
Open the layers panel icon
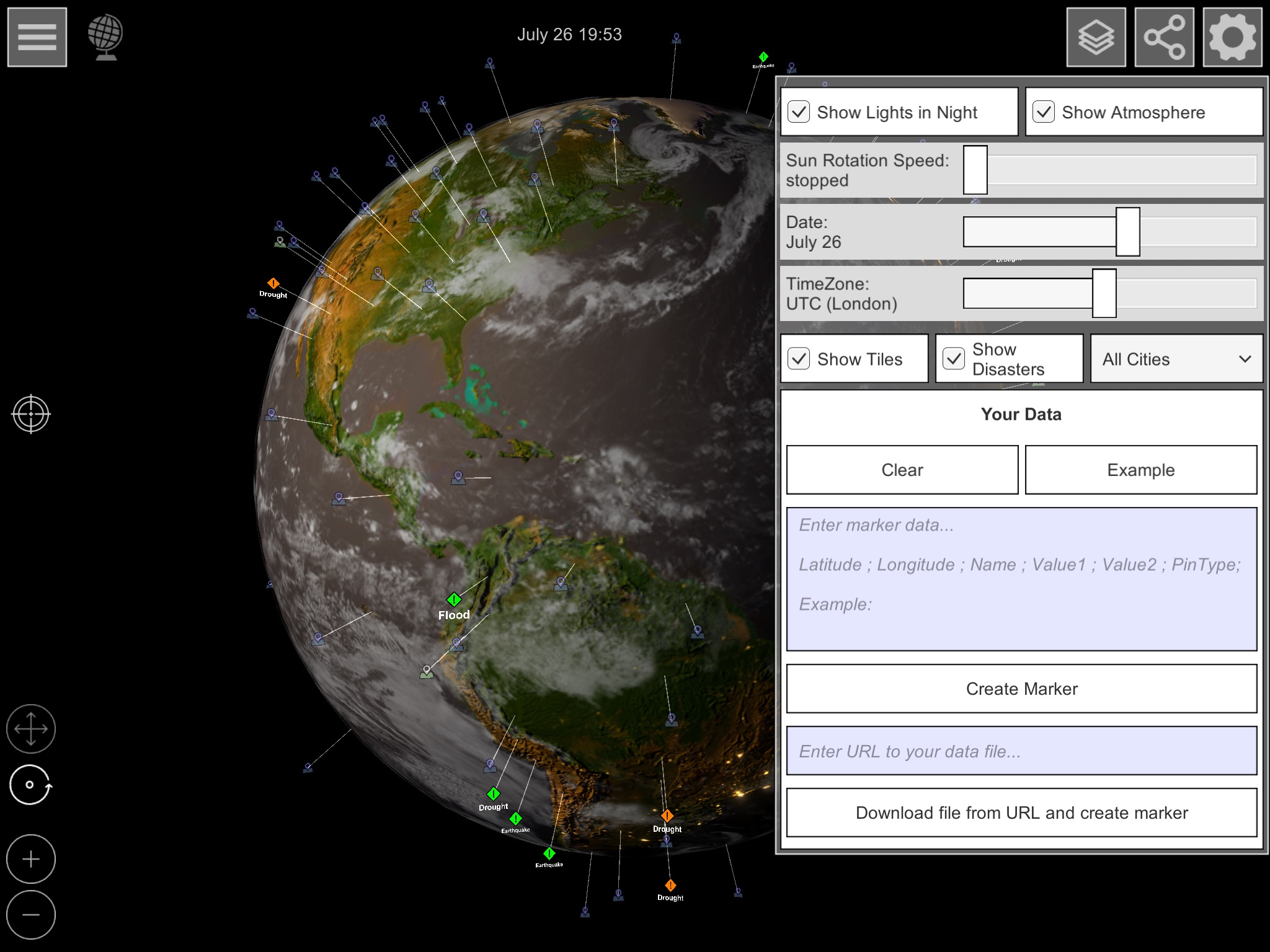(x=1097, y=37)
